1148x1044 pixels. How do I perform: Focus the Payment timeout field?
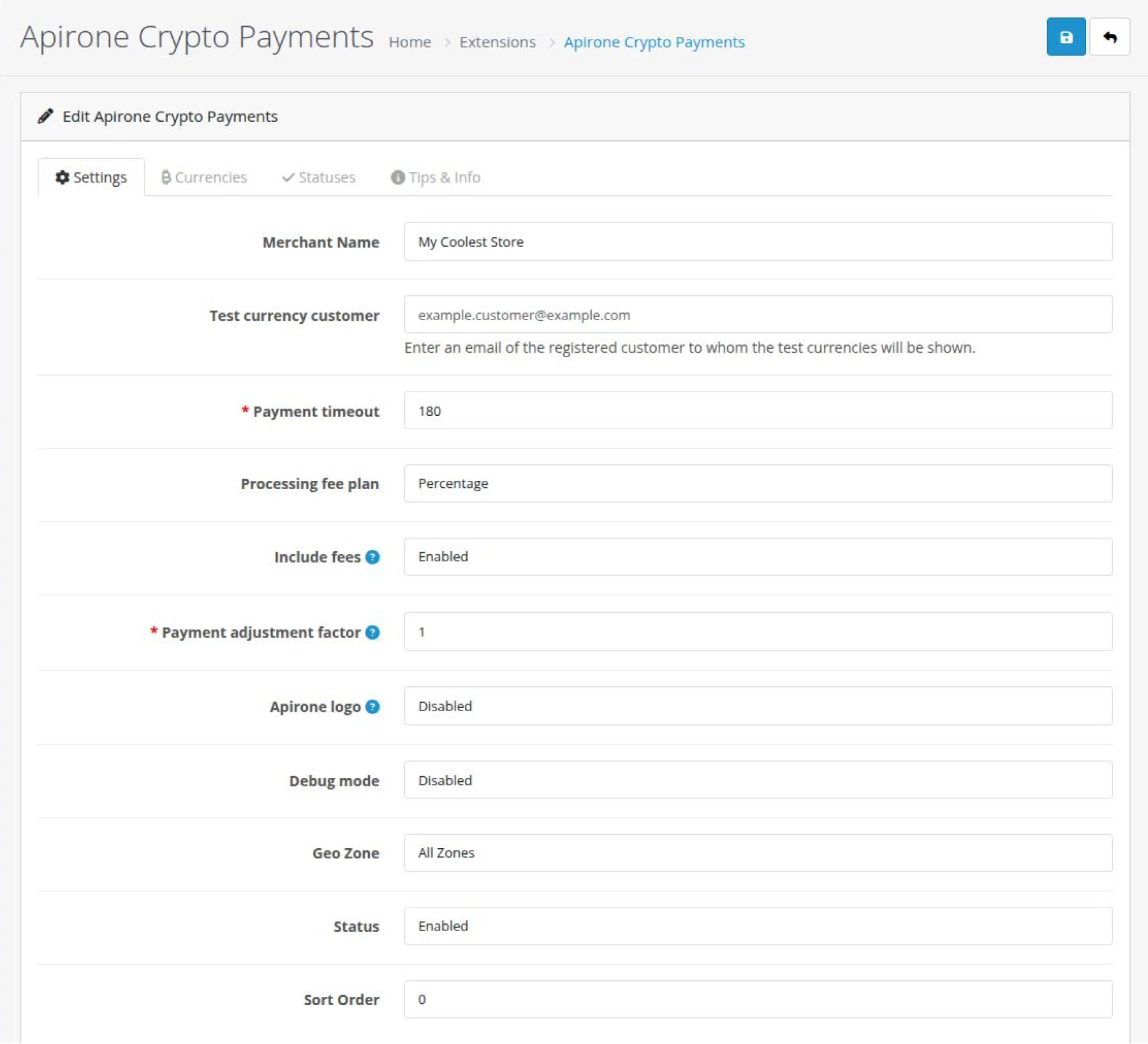tap(758, 411)
